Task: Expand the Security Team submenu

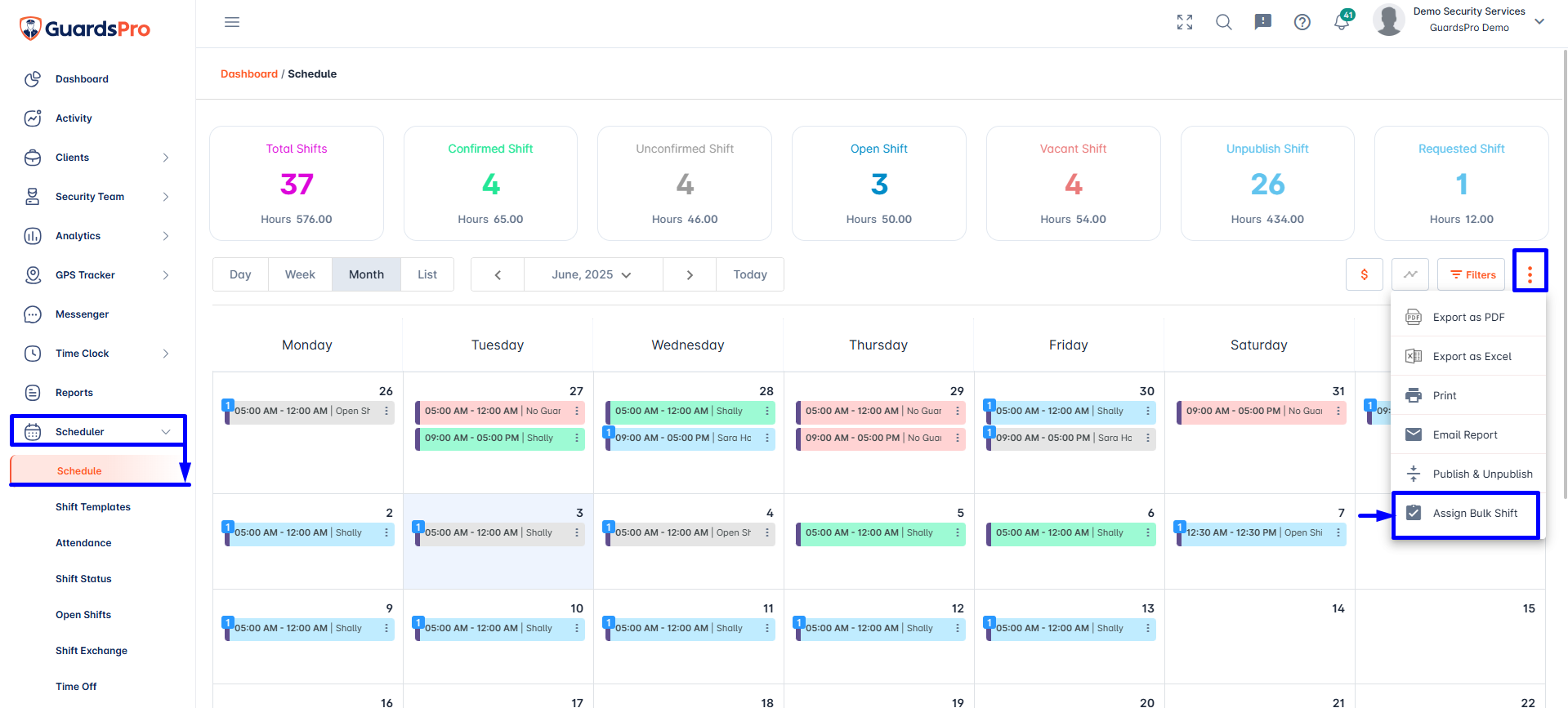Action: click(166, 197)
